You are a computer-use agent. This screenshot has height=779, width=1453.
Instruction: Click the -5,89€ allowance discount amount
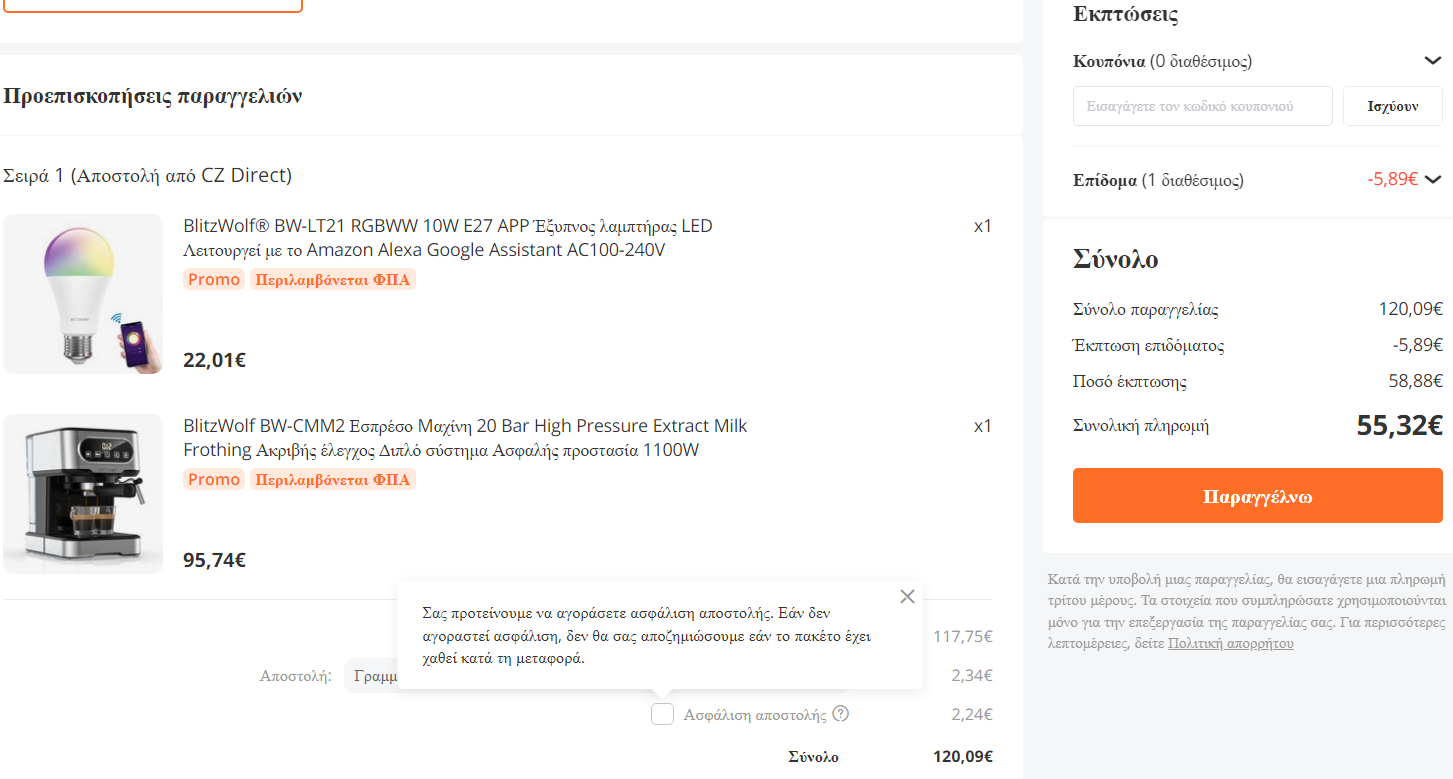click(1392, 180)
